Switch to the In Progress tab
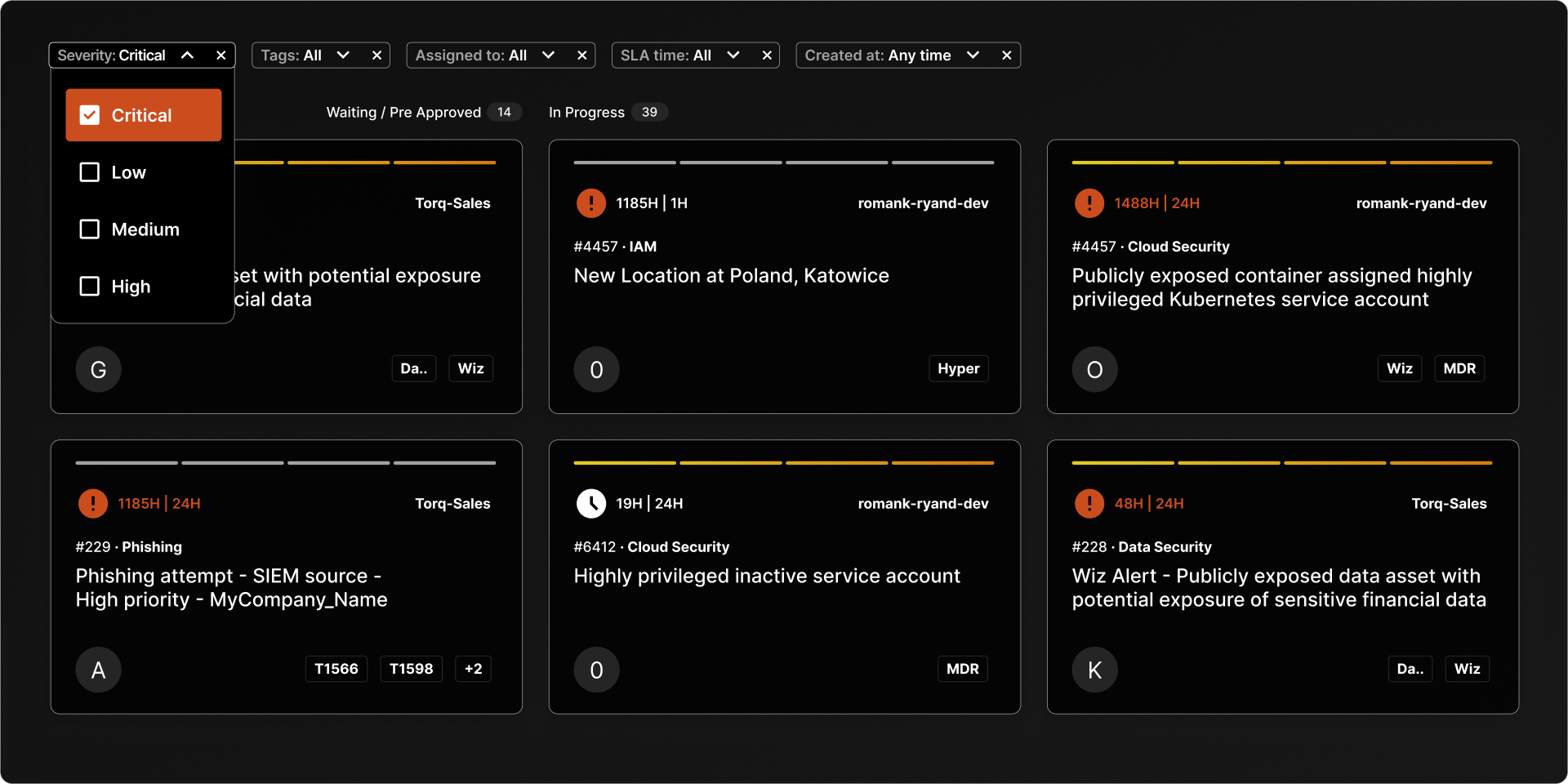Image resolution: width=1568 pixels, height=784 pixels. [586, 113]
